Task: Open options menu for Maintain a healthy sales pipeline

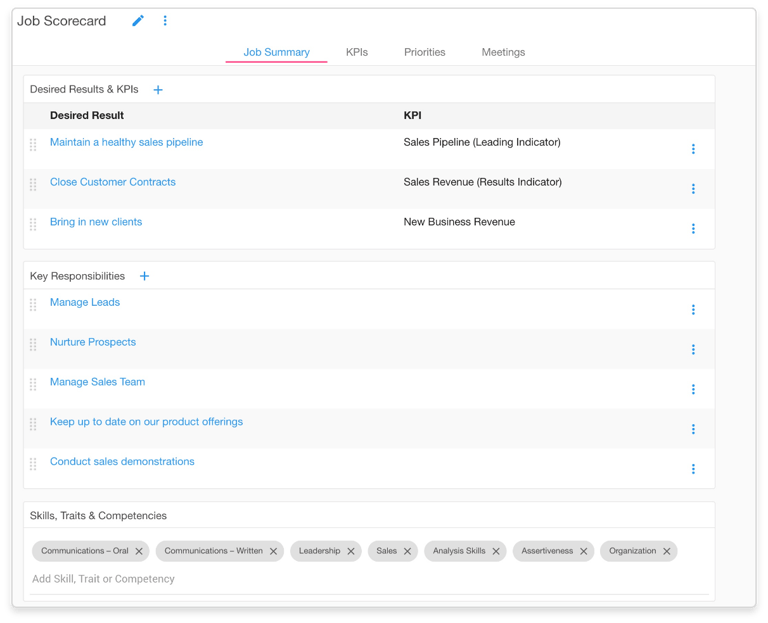Action: tap(693, 149)
